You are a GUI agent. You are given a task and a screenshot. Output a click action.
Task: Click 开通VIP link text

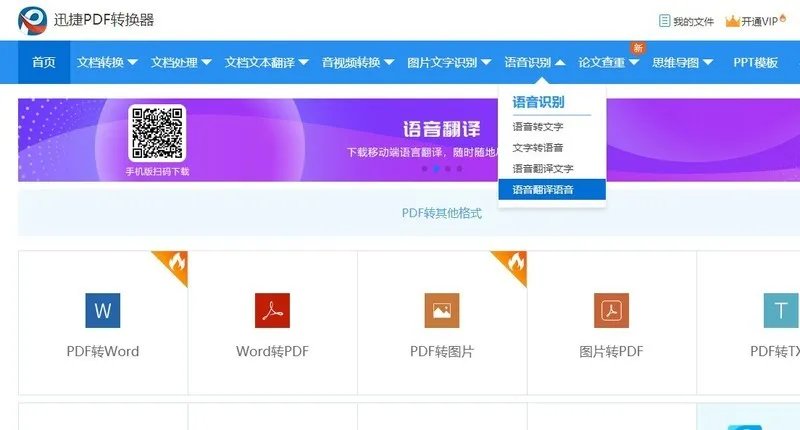pos(759,21)
